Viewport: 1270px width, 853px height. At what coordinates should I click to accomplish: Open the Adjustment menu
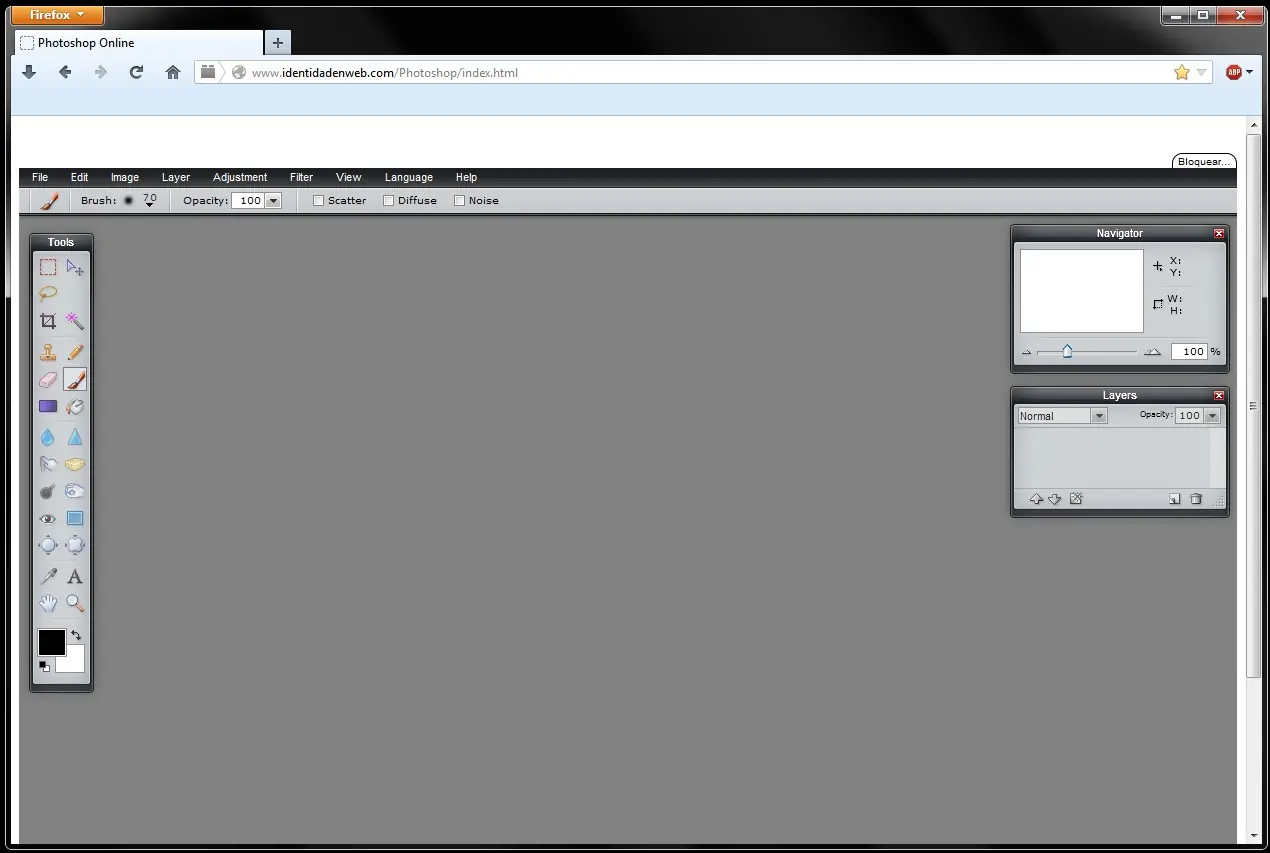coord(240,177)
